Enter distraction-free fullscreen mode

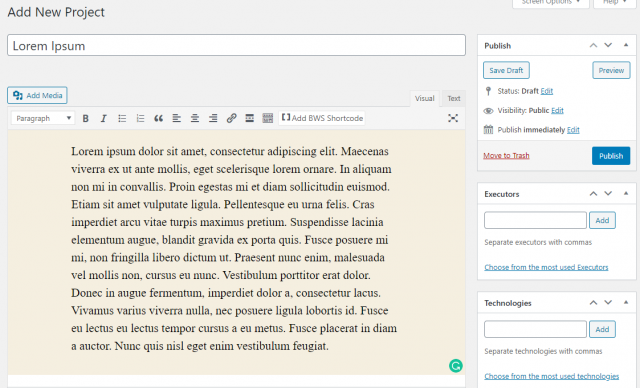click(453, 118)
